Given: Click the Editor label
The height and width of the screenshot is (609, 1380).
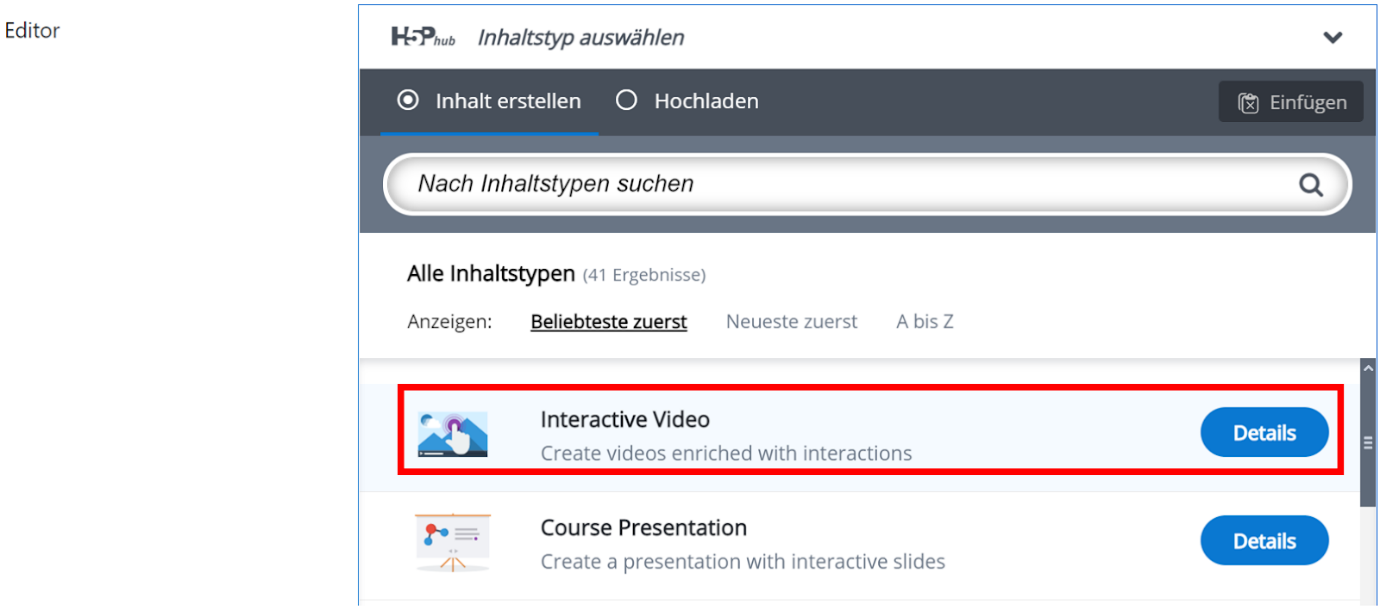Looking at the screenshot, I should [x=32, y=30].
